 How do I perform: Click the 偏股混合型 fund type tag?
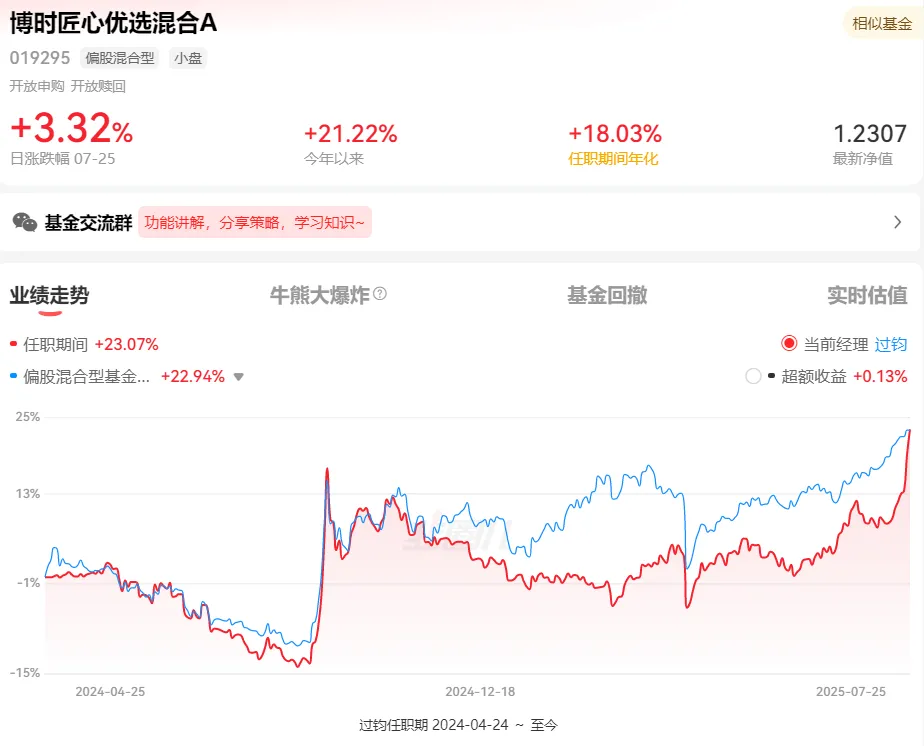click(120, 58)
